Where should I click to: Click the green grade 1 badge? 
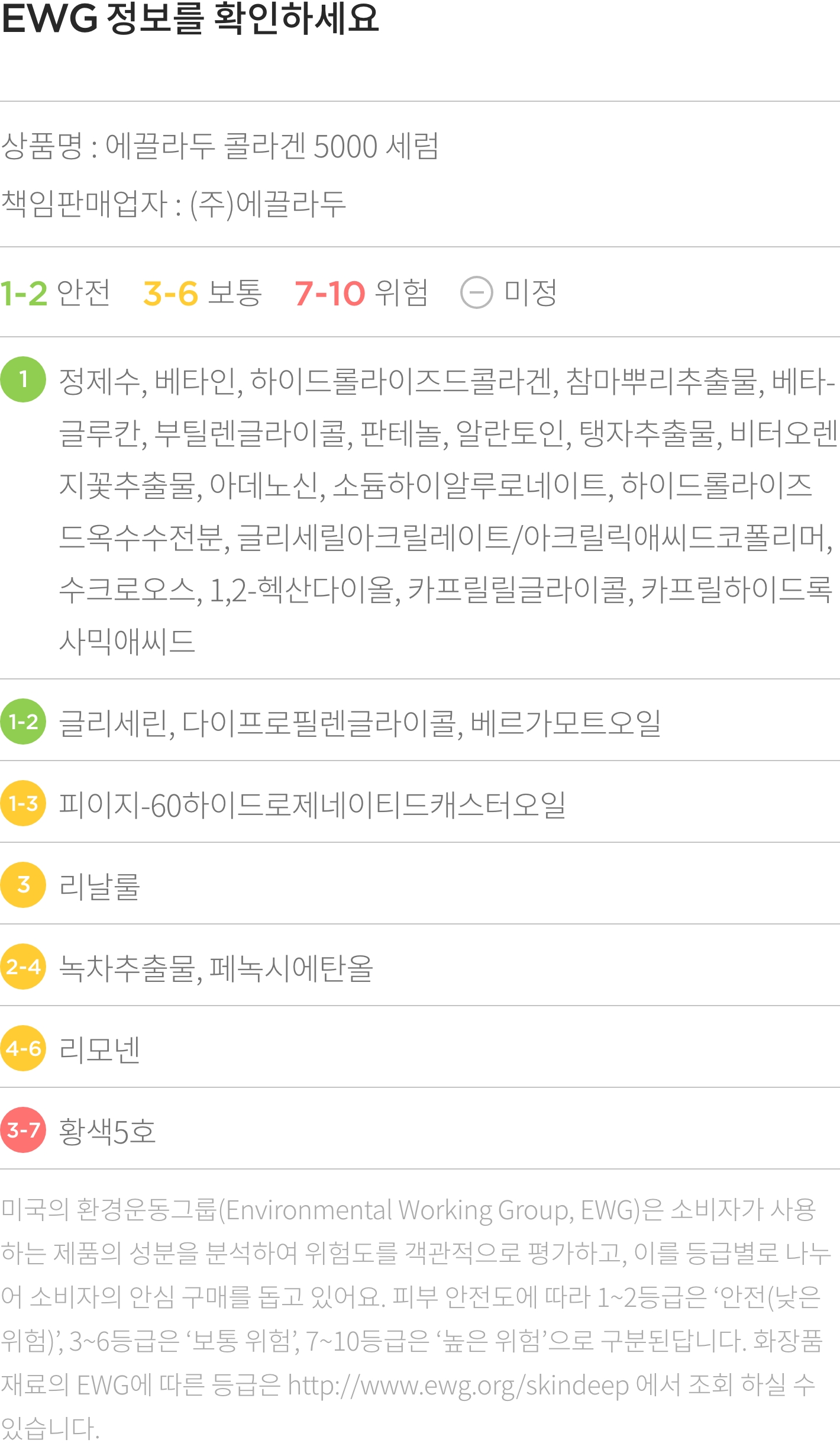(23, 379)
